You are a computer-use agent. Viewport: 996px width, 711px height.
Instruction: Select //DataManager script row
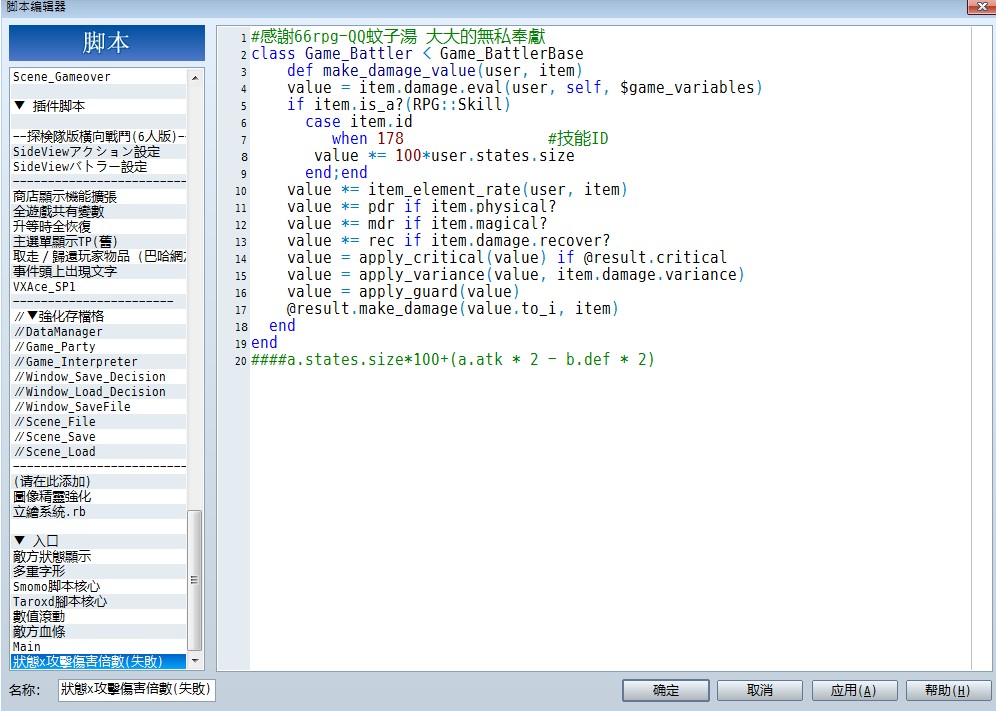98,332
